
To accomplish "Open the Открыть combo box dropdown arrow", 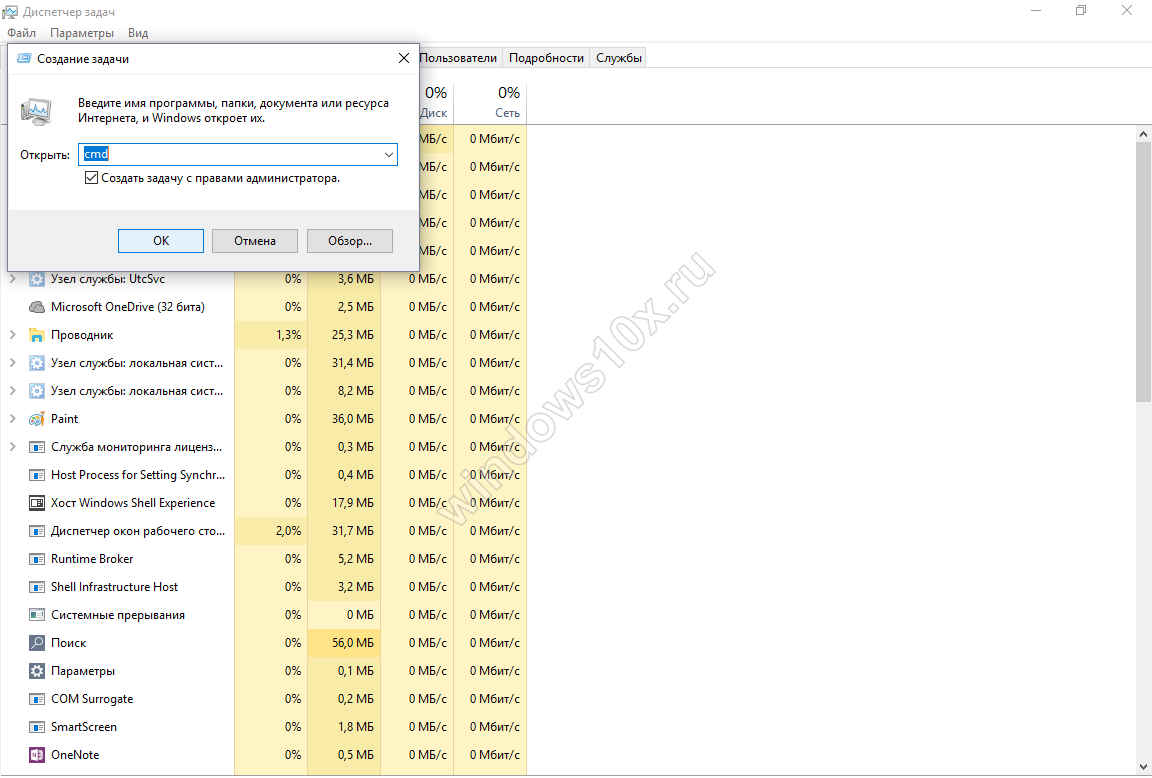I will click(x=388, y=155).
